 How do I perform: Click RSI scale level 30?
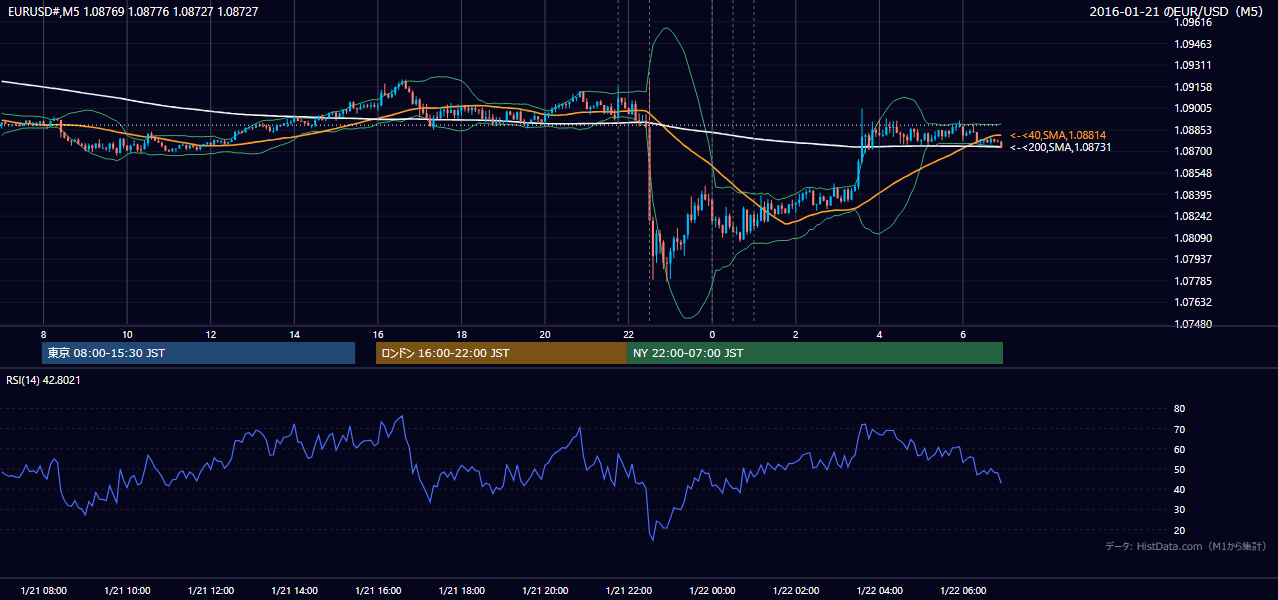[1179, 510]
